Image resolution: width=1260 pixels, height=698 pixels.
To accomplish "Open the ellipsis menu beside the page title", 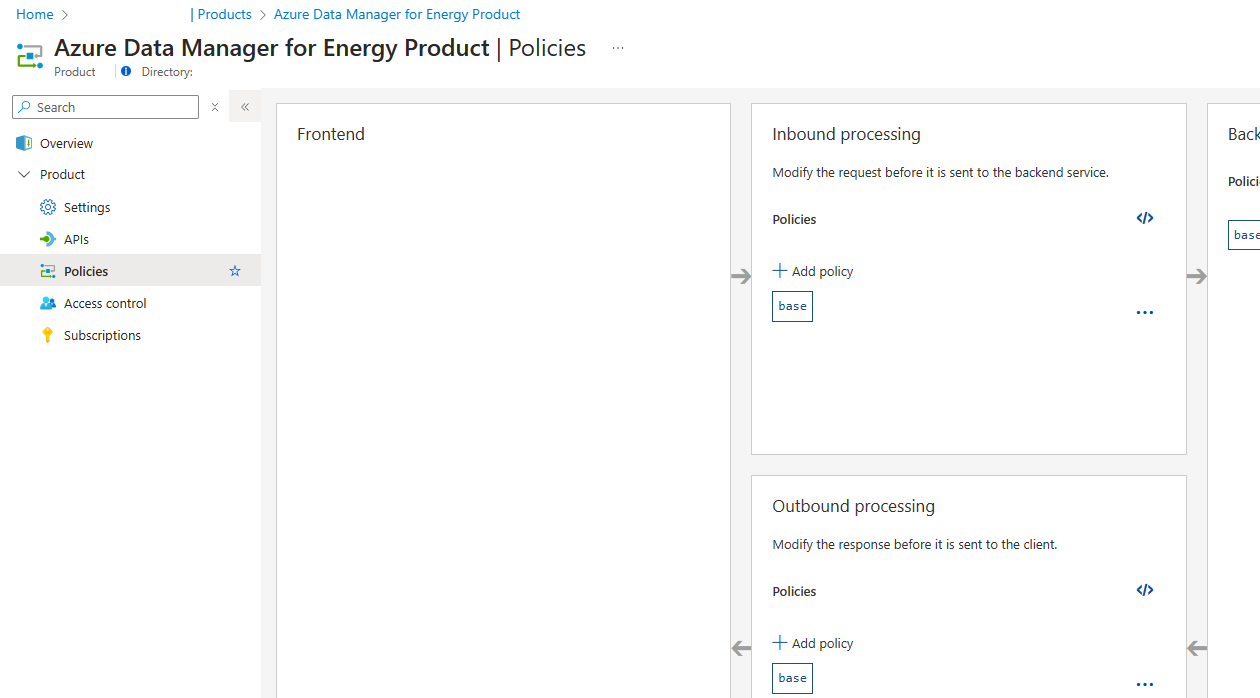I will click(617, 48).
